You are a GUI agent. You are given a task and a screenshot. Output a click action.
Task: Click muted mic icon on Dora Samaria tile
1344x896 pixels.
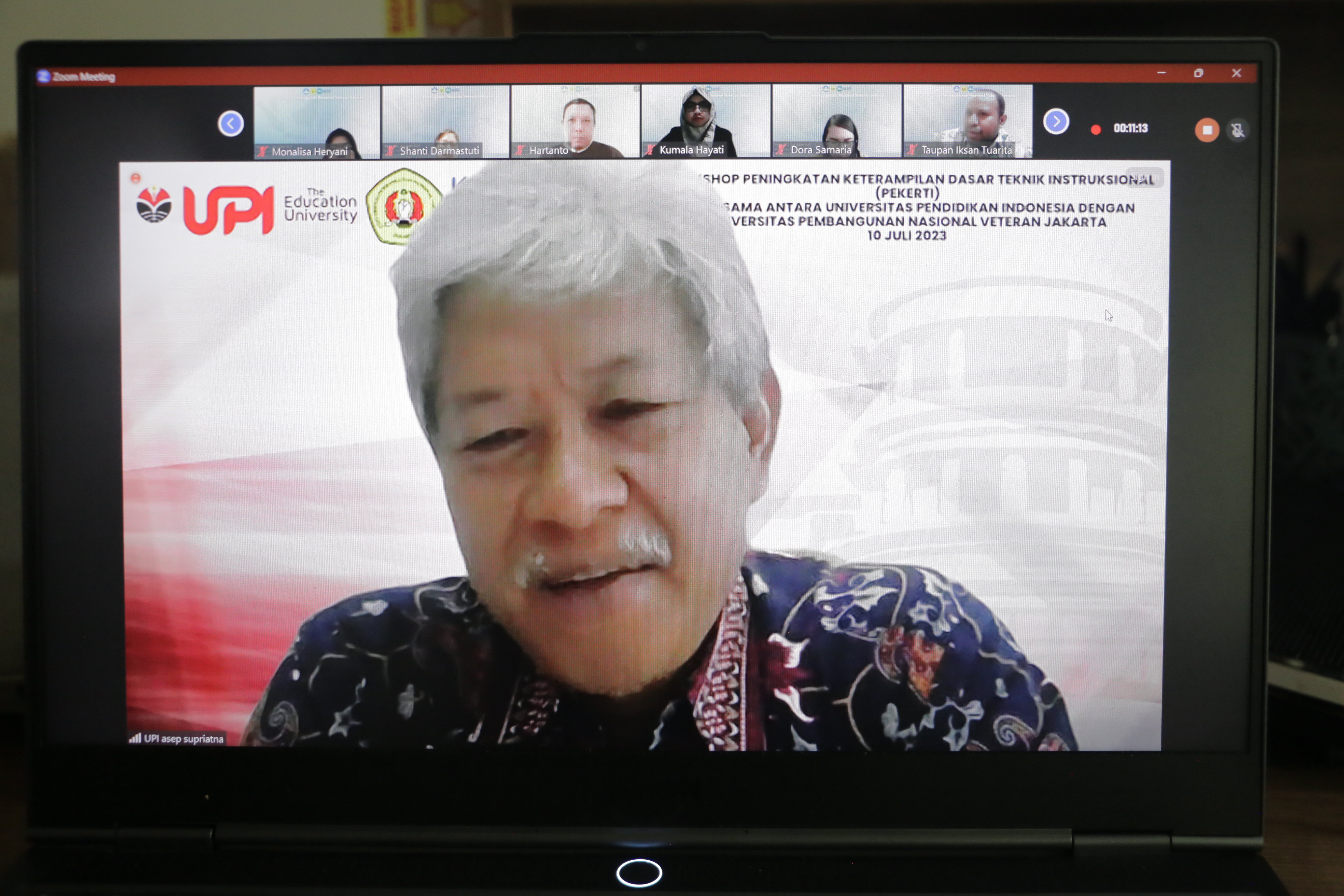pos(781,150)
